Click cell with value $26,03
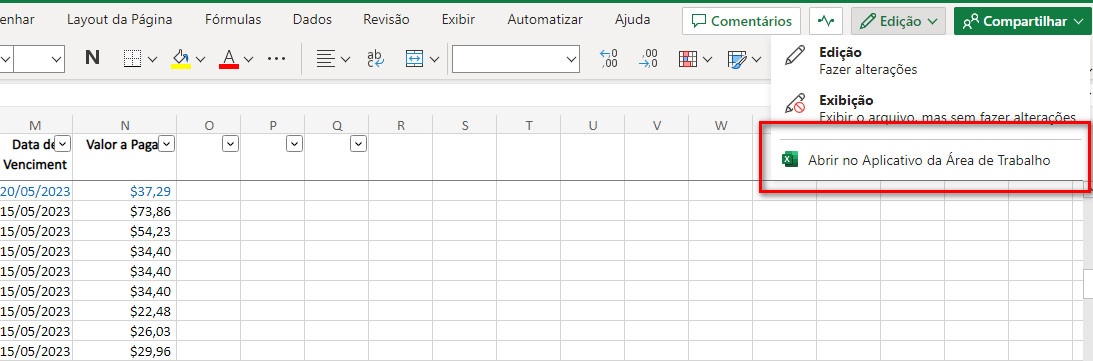This screenshot has width=1093, height=361. pyautogui.click(x=125, y=331)
